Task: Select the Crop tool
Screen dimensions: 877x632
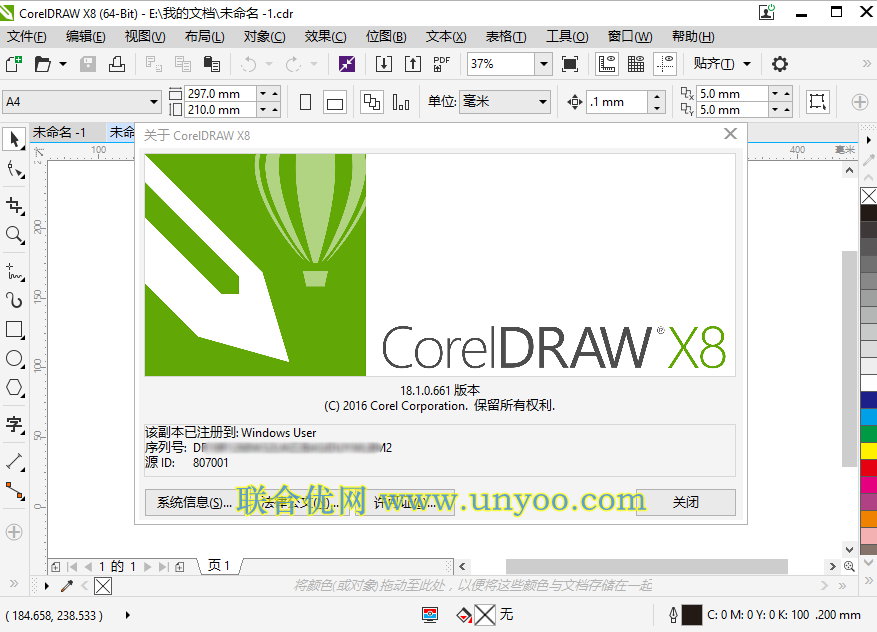Action: (x=15, y=205)
